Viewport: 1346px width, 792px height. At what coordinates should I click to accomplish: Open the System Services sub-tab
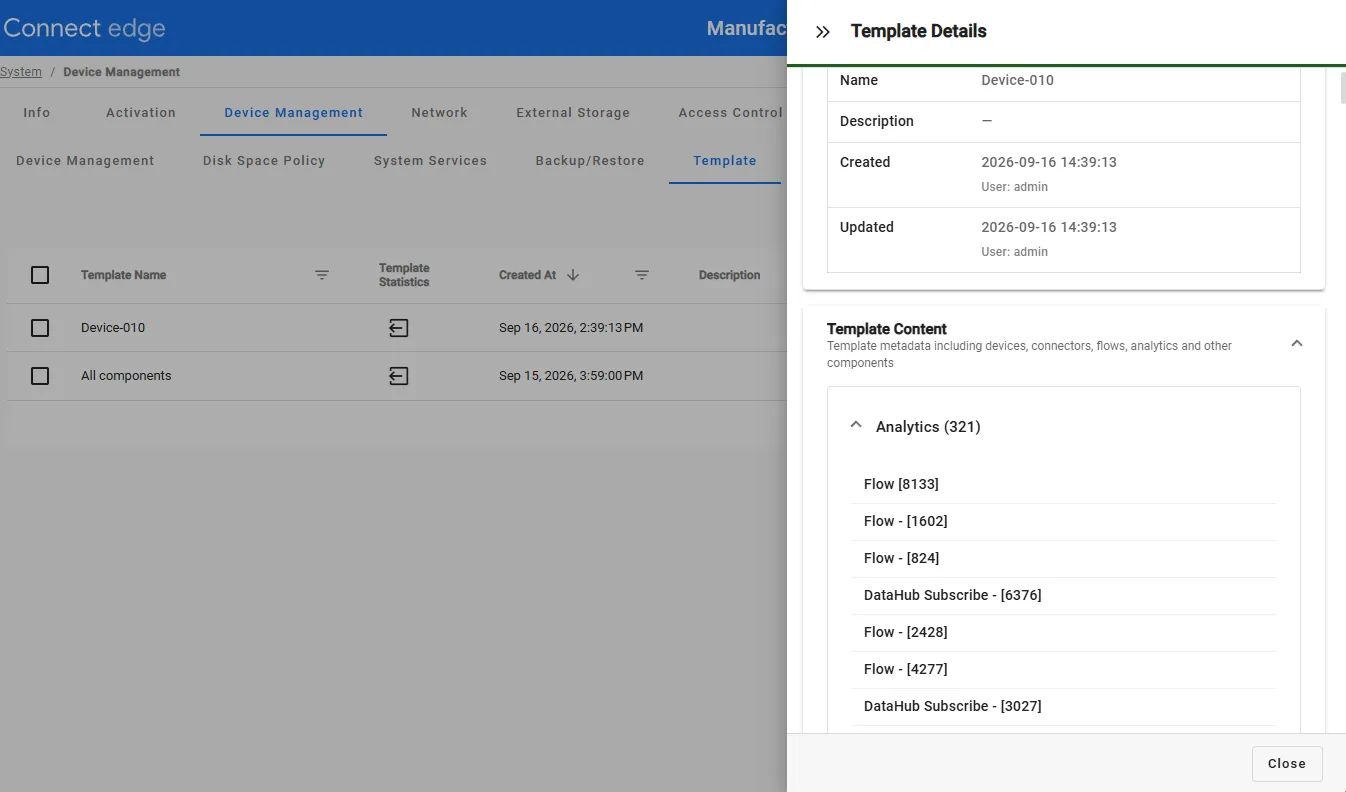coord(430,161)
